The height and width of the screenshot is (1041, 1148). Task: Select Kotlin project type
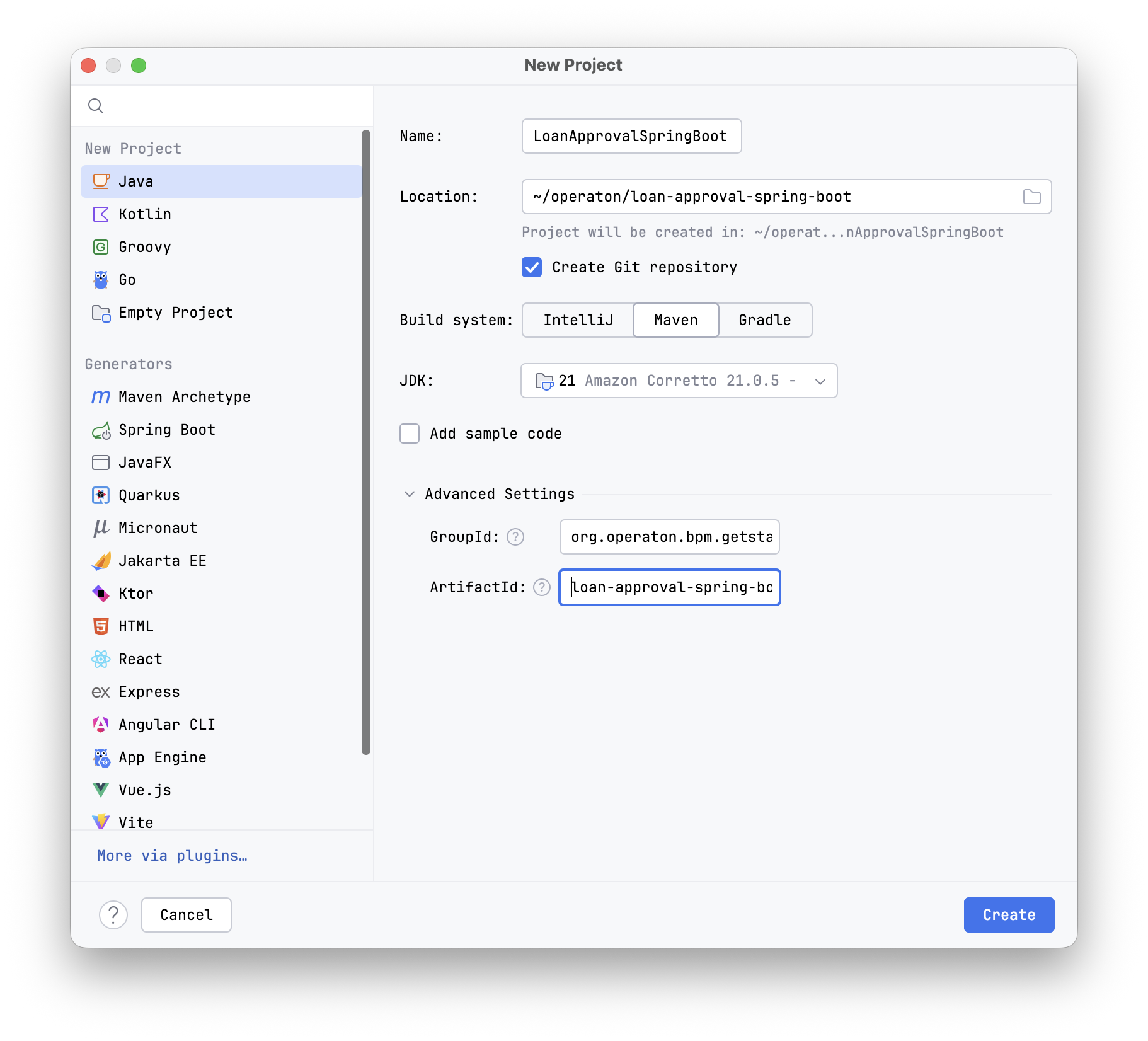(221, 214)
